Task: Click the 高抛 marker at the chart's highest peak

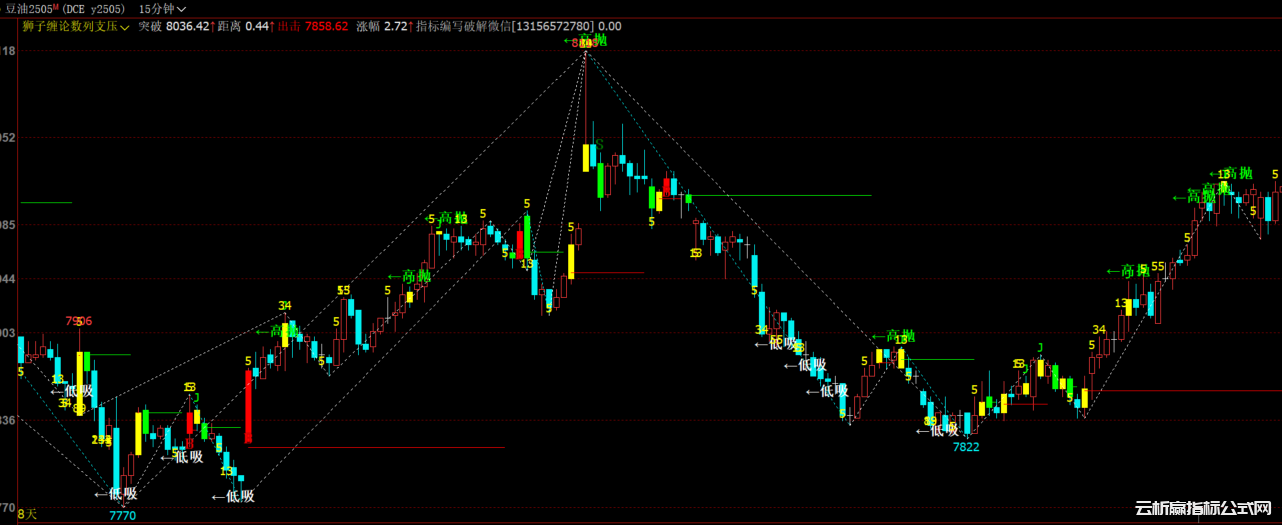Action: (586, 40)
